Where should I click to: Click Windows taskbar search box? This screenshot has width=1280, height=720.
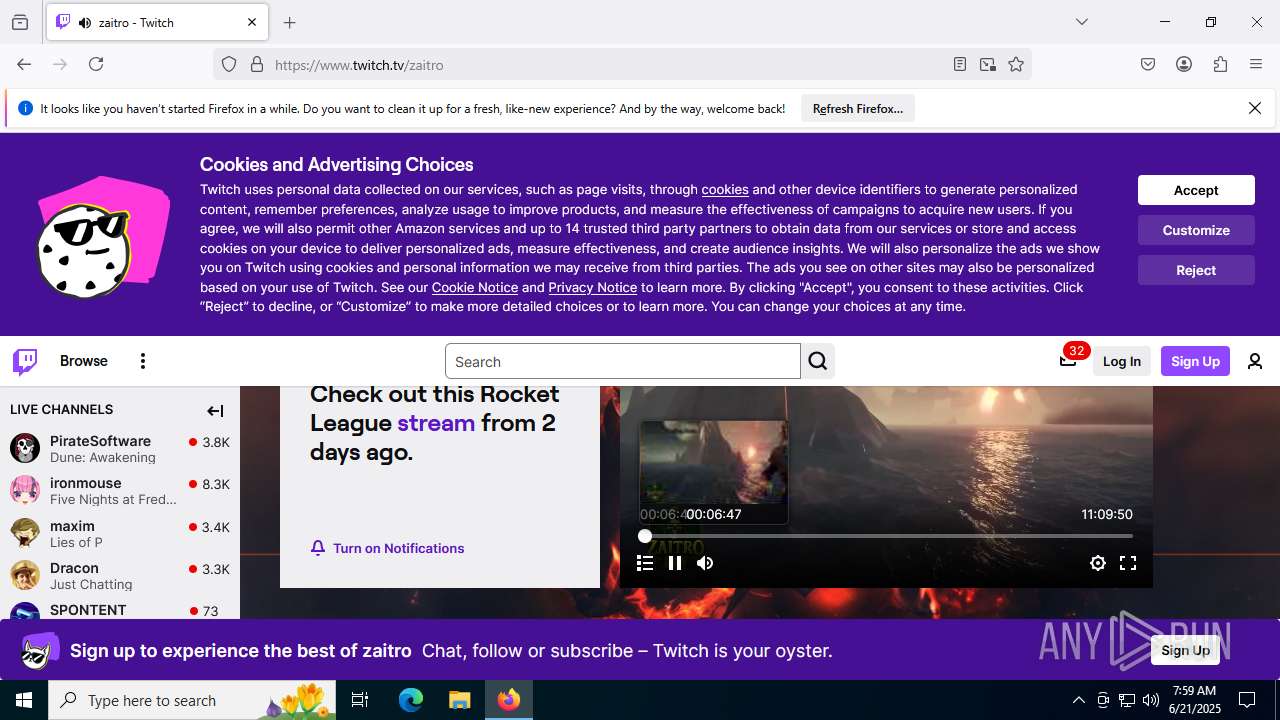coord(192,700)
